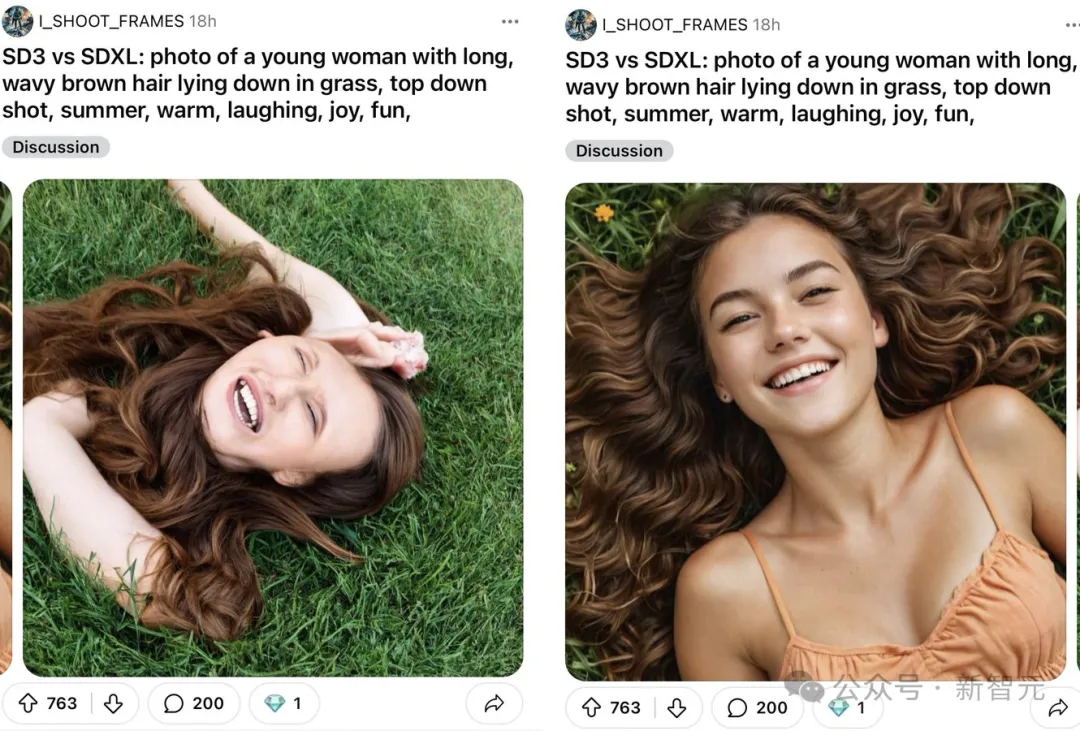Open left post title about SD3 vs SDXL
This screenshot has width=1080, height=731.
(x=258, y=83)
